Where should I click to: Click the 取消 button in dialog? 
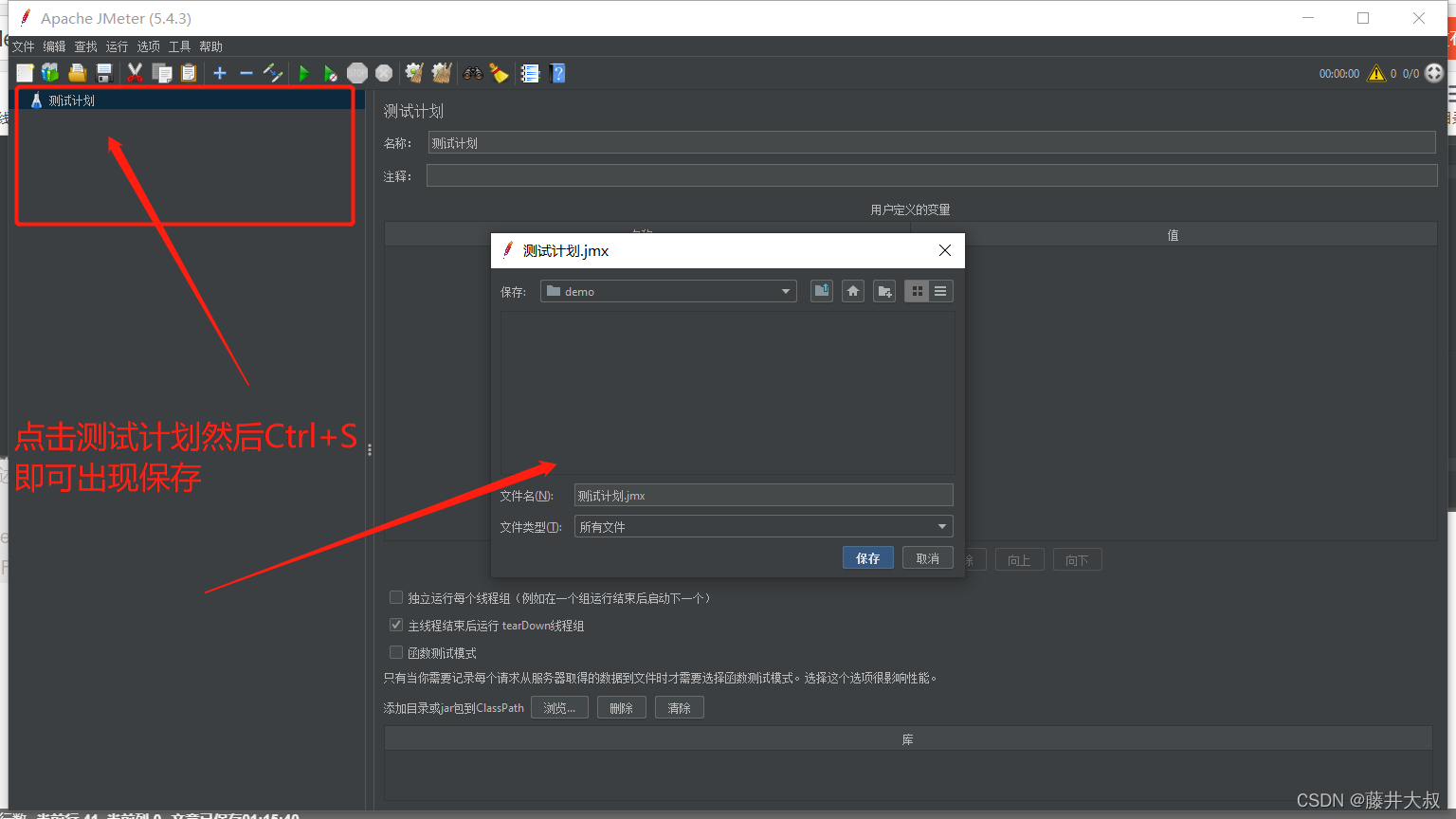[x=928, y=558]
